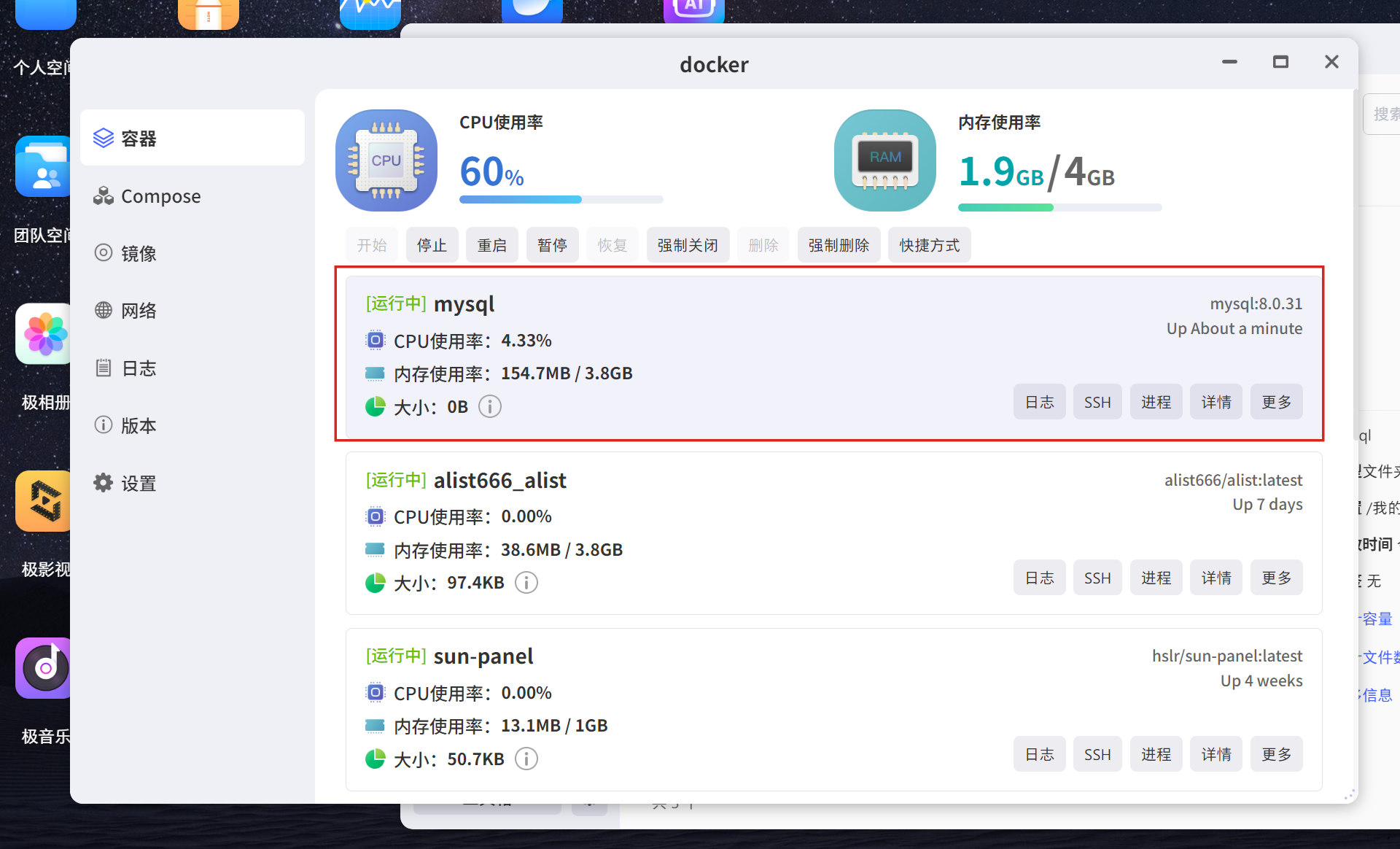
Task: Open the 极相册 photo album desktop icon
Action: point(44,334)
